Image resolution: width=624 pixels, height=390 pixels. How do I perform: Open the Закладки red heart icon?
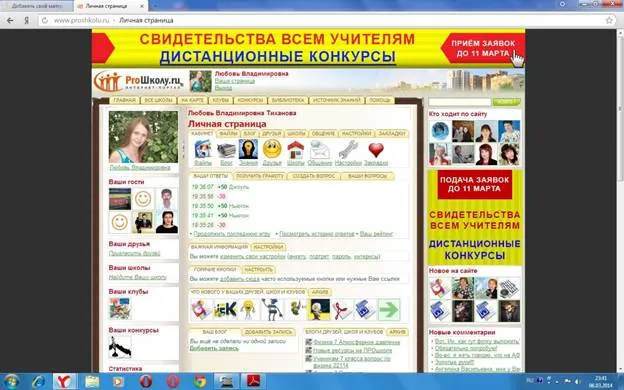(376, 150)
